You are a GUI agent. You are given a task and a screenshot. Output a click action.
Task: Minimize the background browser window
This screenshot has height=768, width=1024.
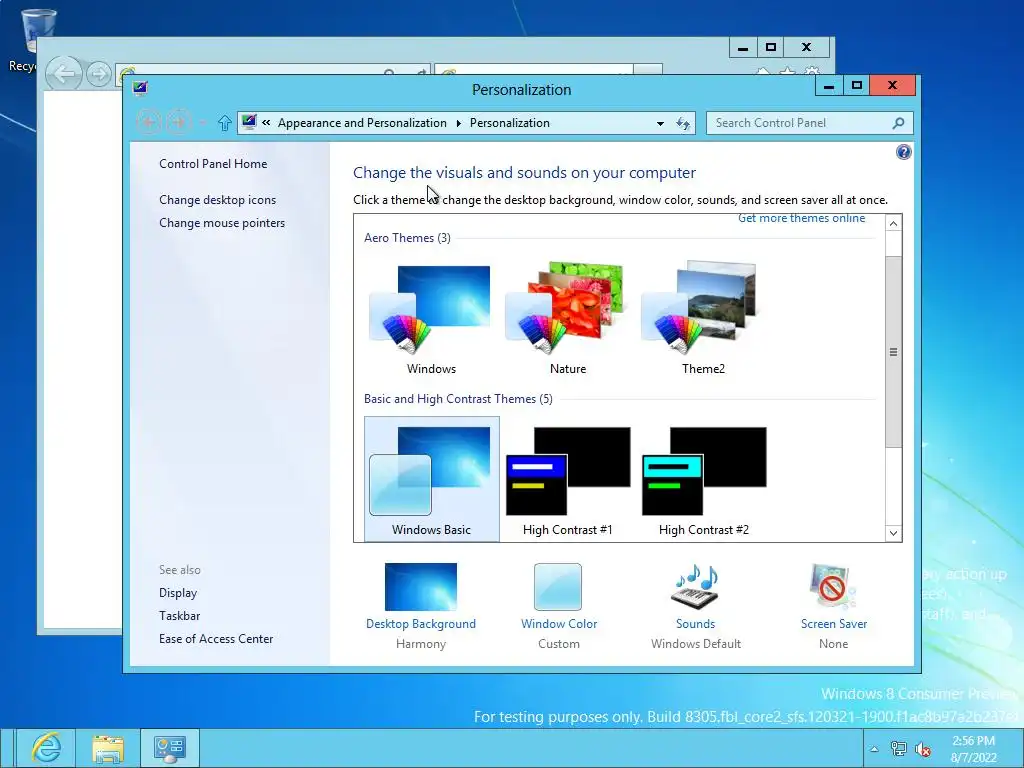(x=743, y=48)
